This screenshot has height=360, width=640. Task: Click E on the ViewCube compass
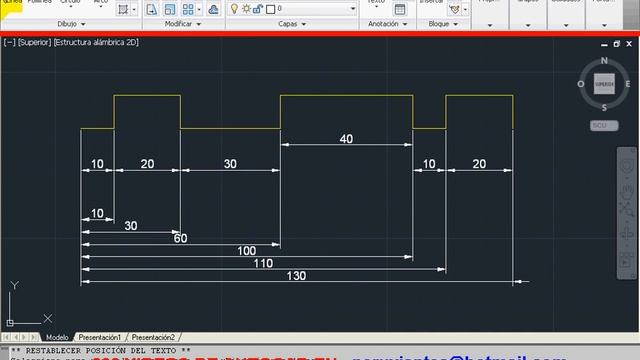(x=628, y=84)
